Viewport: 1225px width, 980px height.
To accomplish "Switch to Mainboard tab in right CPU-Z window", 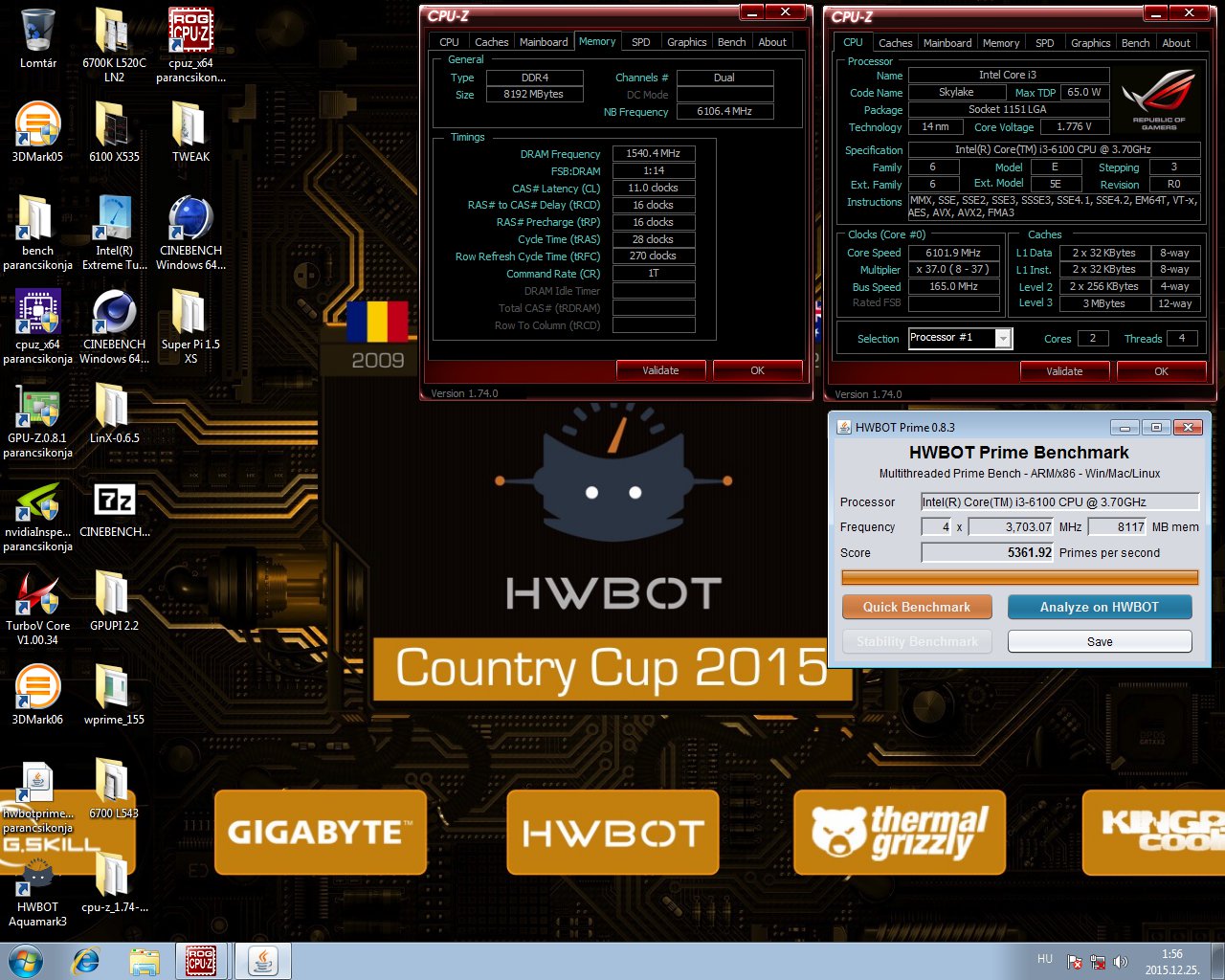I will pyautogui.click(x=947, y=43).
